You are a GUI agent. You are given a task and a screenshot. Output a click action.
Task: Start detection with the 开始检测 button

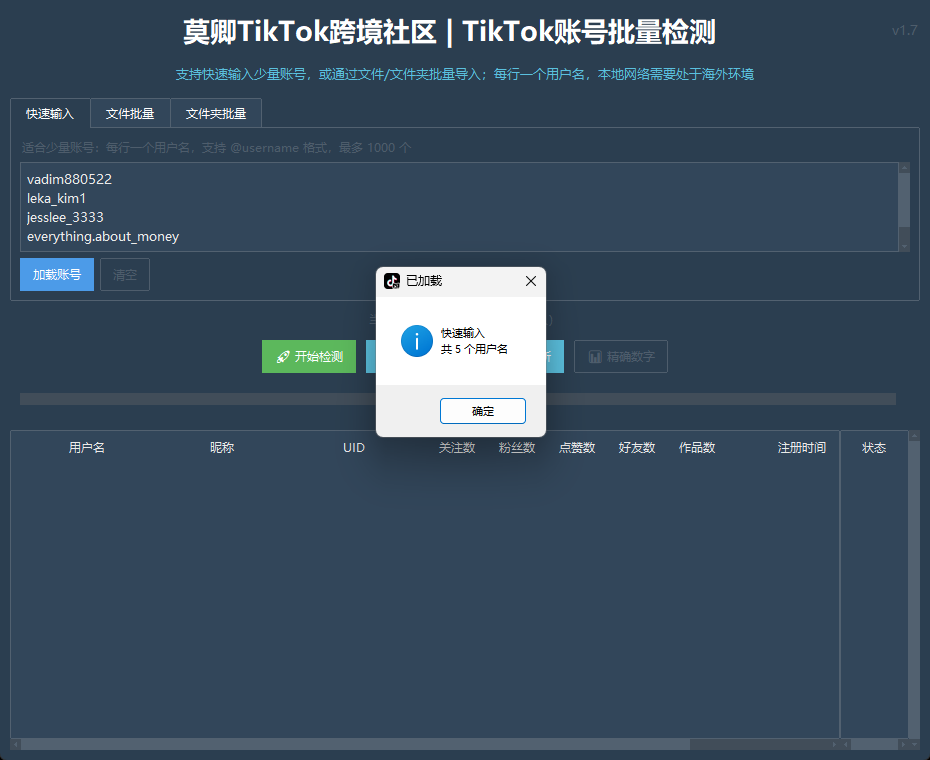point(309,357)
